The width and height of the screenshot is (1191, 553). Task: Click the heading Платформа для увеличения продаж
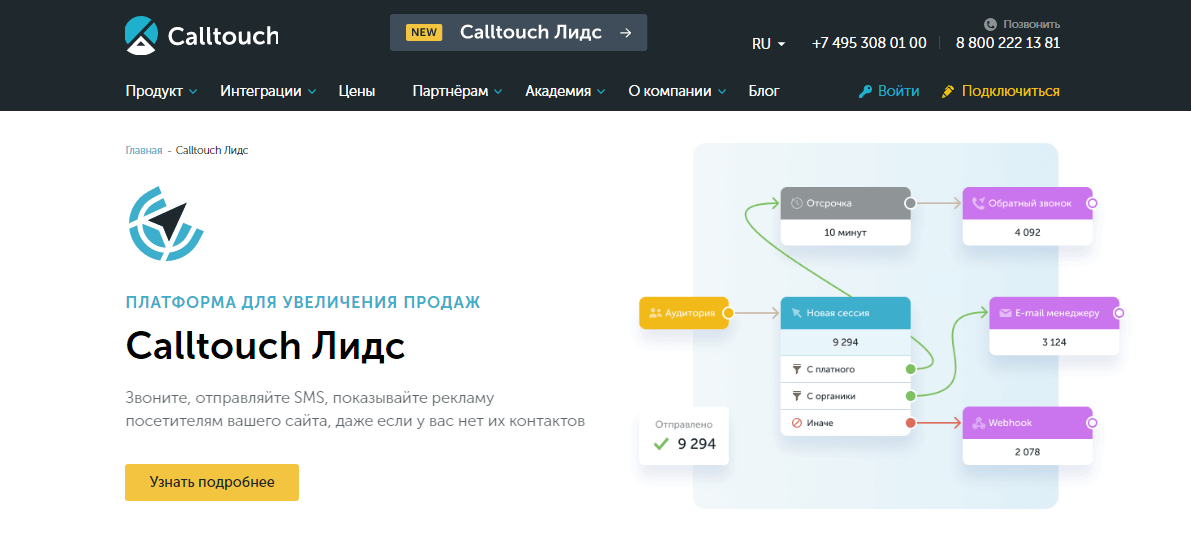[x=303, y=302]
